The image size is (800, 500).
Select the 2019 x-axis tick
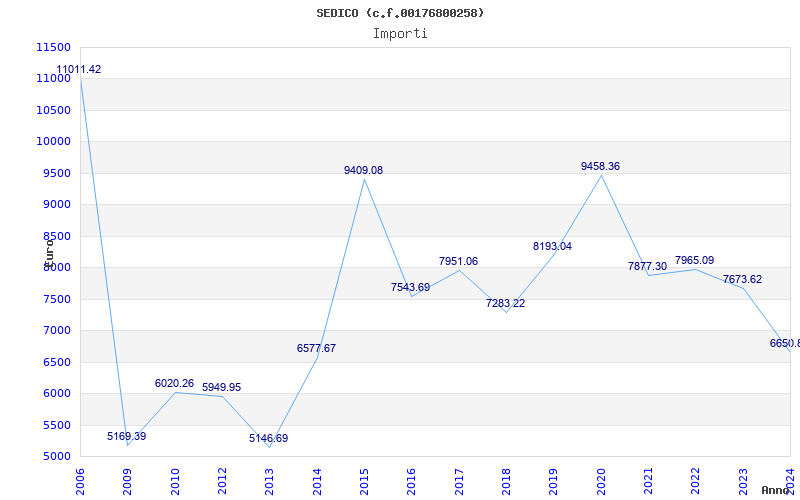click(554, 481)
